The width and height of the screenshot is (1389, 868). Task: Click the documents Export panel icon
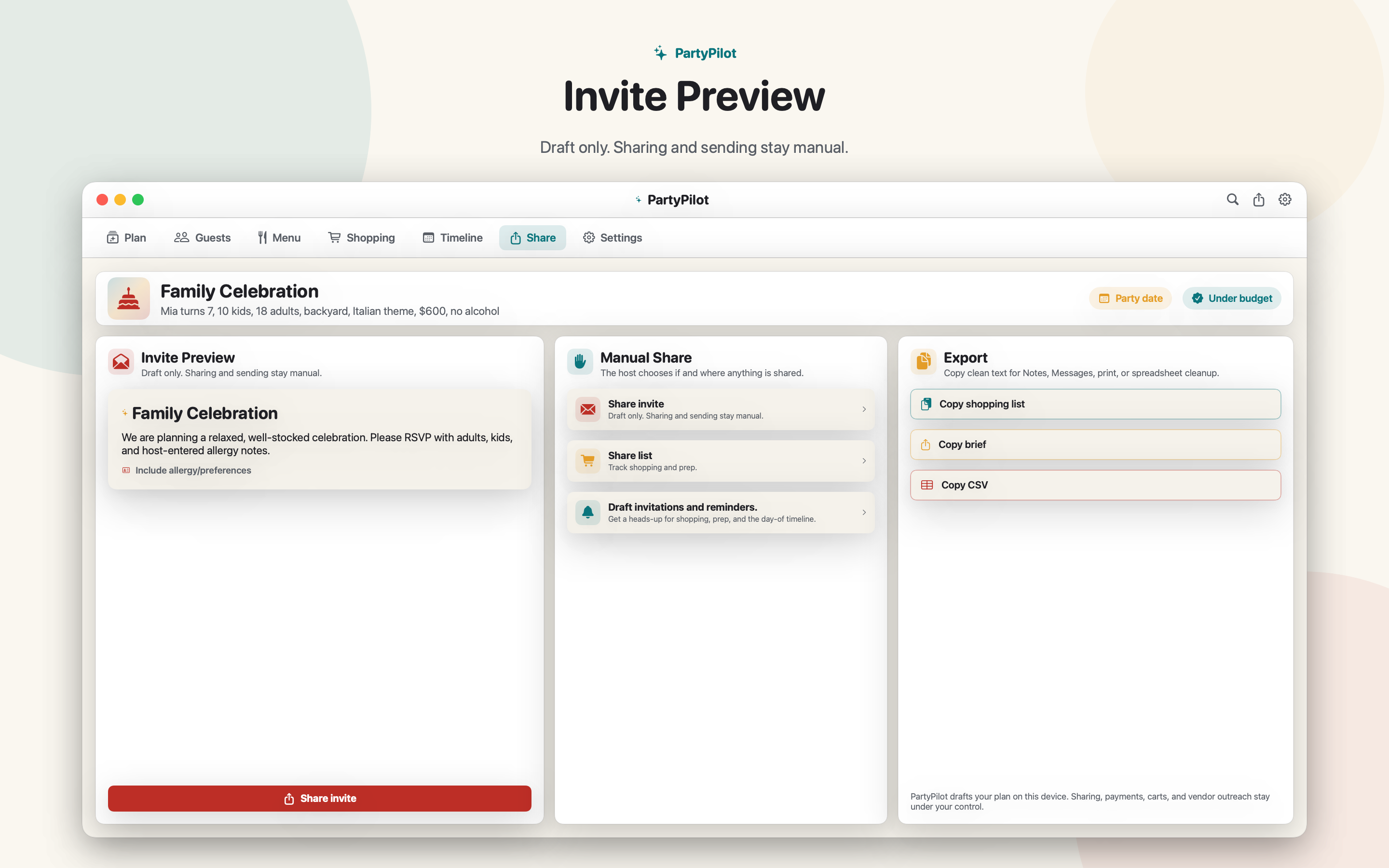coord(924,362)
